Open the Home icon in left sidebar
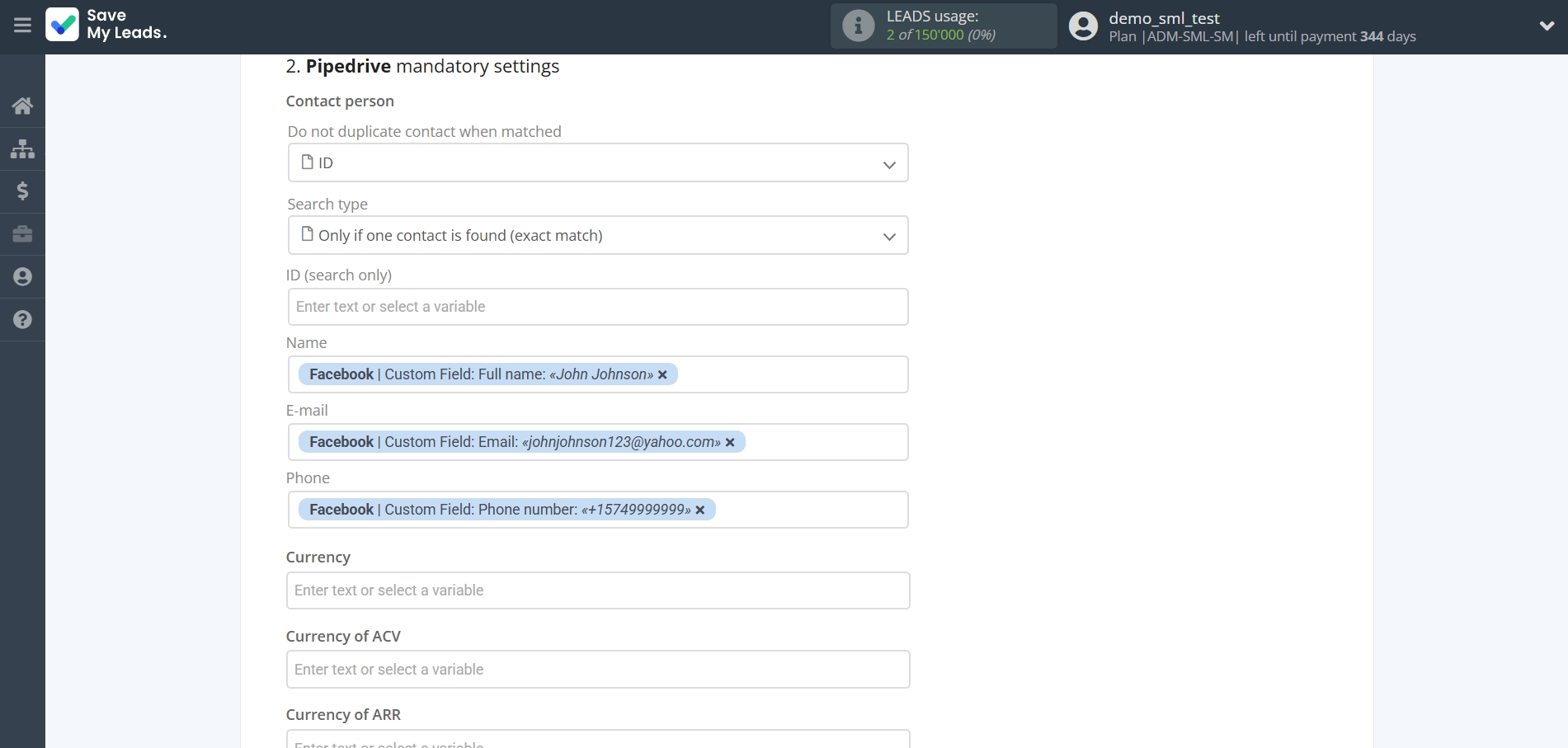This screenshot has height=748, width=1568. (x=21, y=106)
